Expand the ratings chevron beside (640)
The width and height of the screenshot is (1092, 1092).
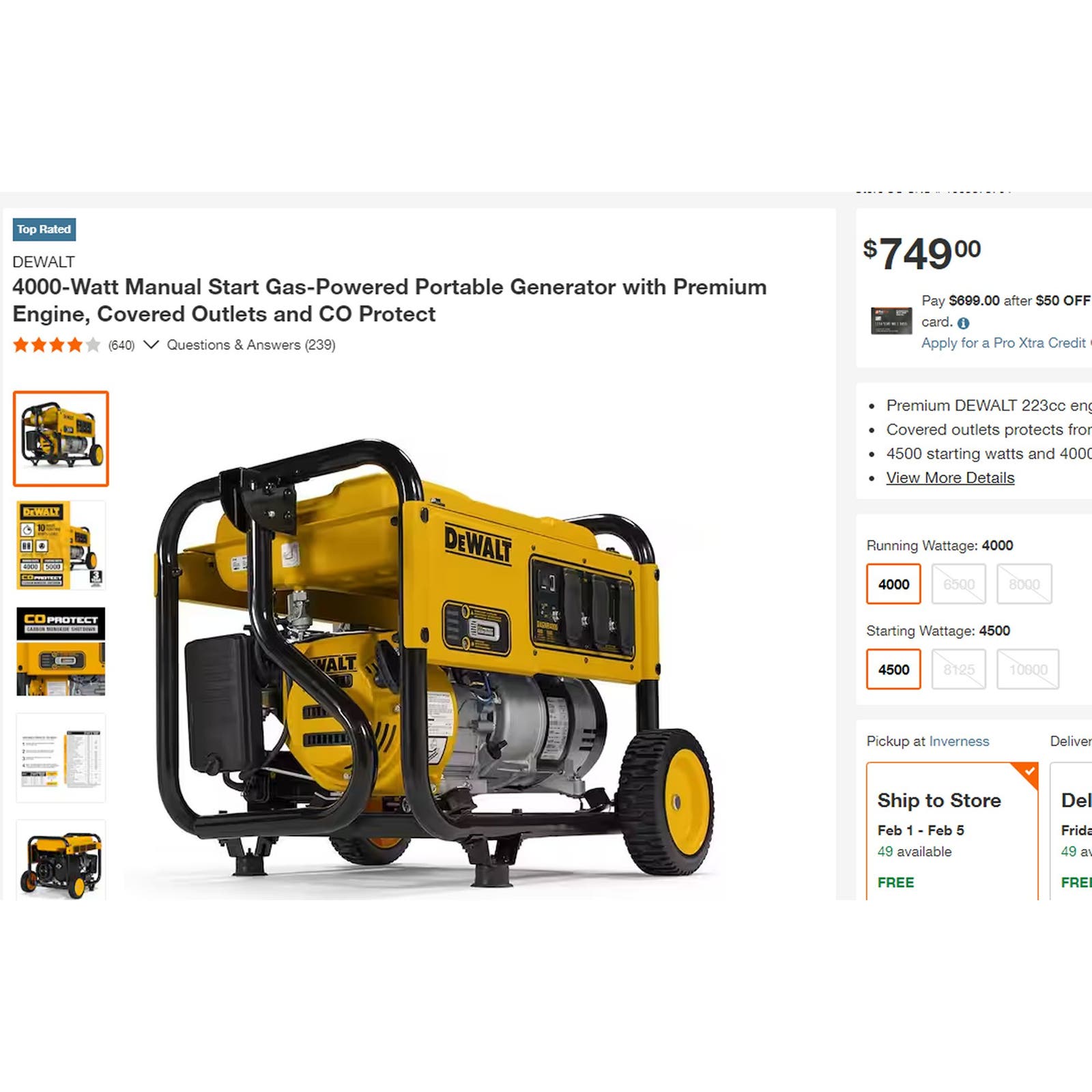(151, 345)
